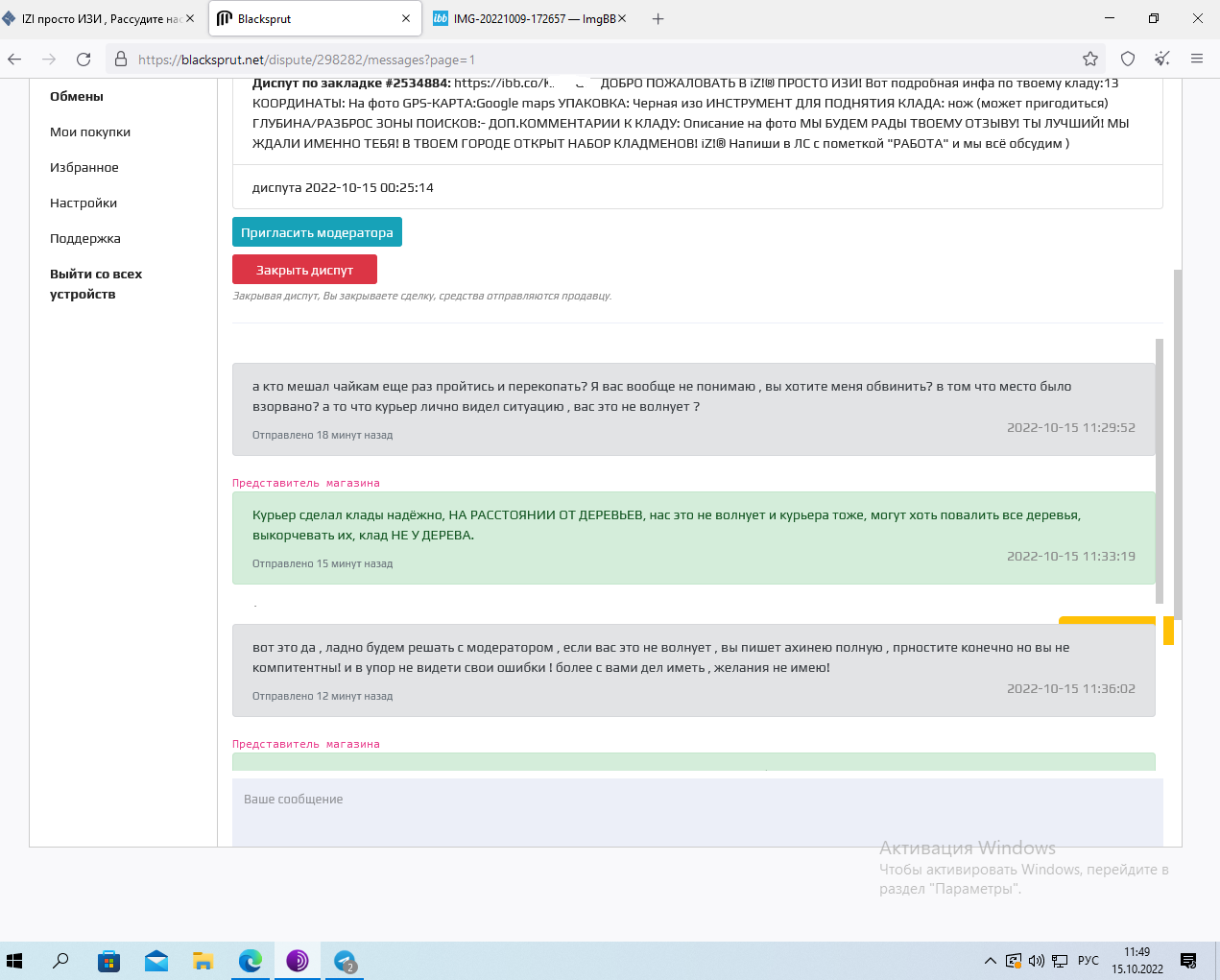Image resolution: width=1220 pixels, height=980 pixels.
Task: Switch input language РУС
Action: click(x=1088, y=961)
